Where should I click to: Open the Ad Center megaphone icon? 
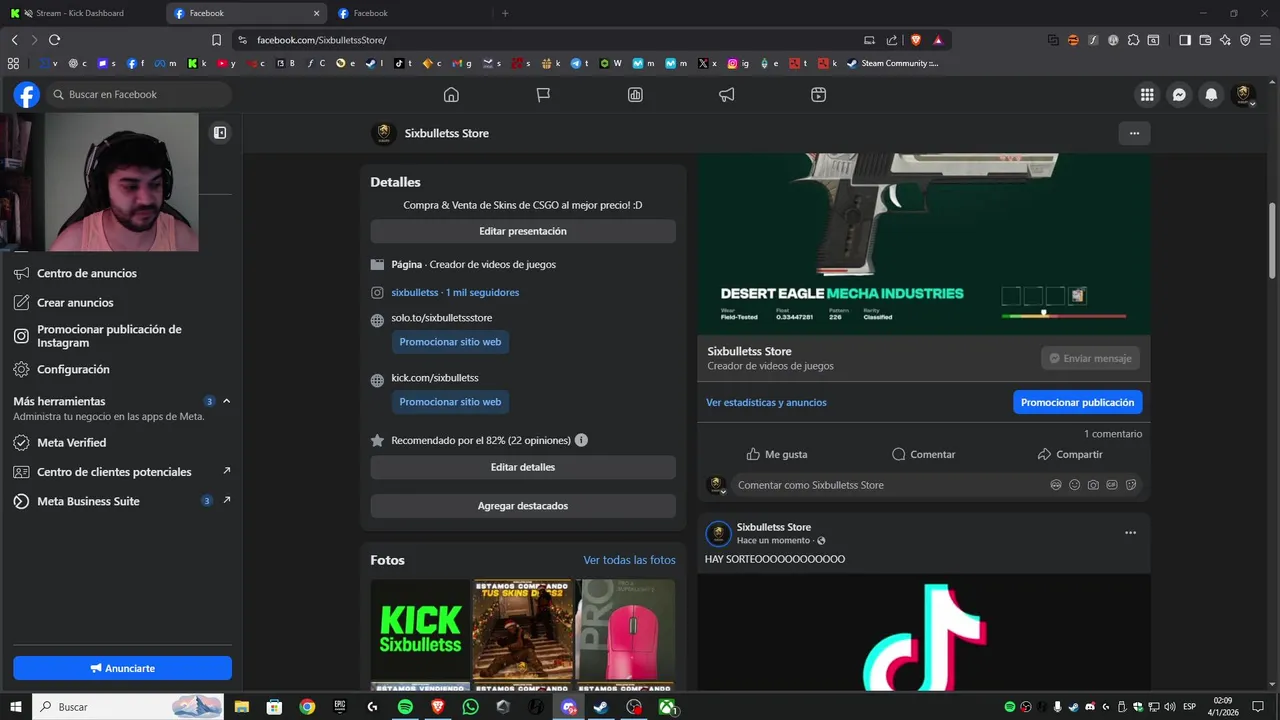pos(727,94)
